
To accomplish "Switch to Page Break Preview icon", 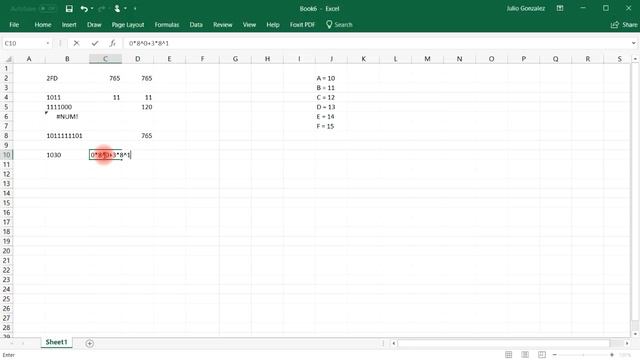I will tap(542, 355).
